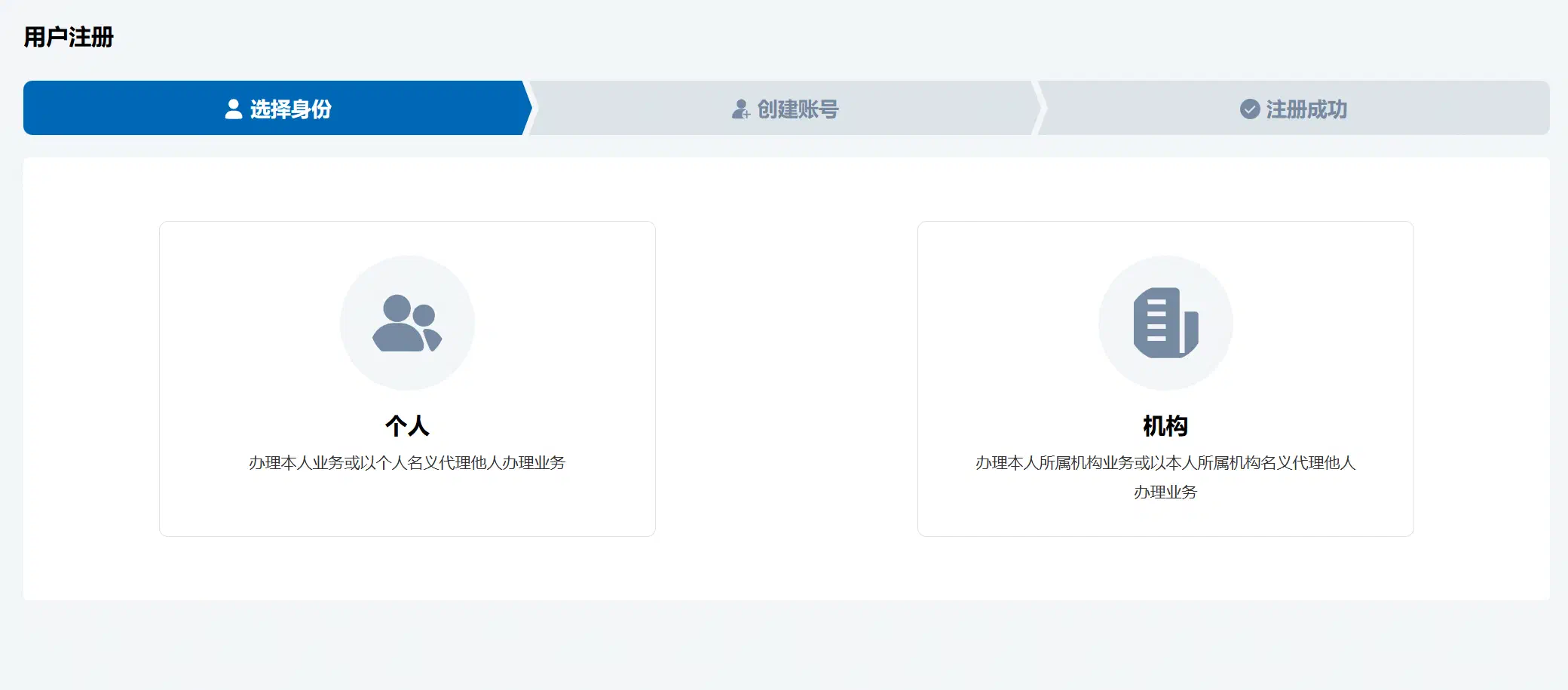1568x690 pixels.
Task: Click the 用户注册 page heading
Action: click(69, 37)
